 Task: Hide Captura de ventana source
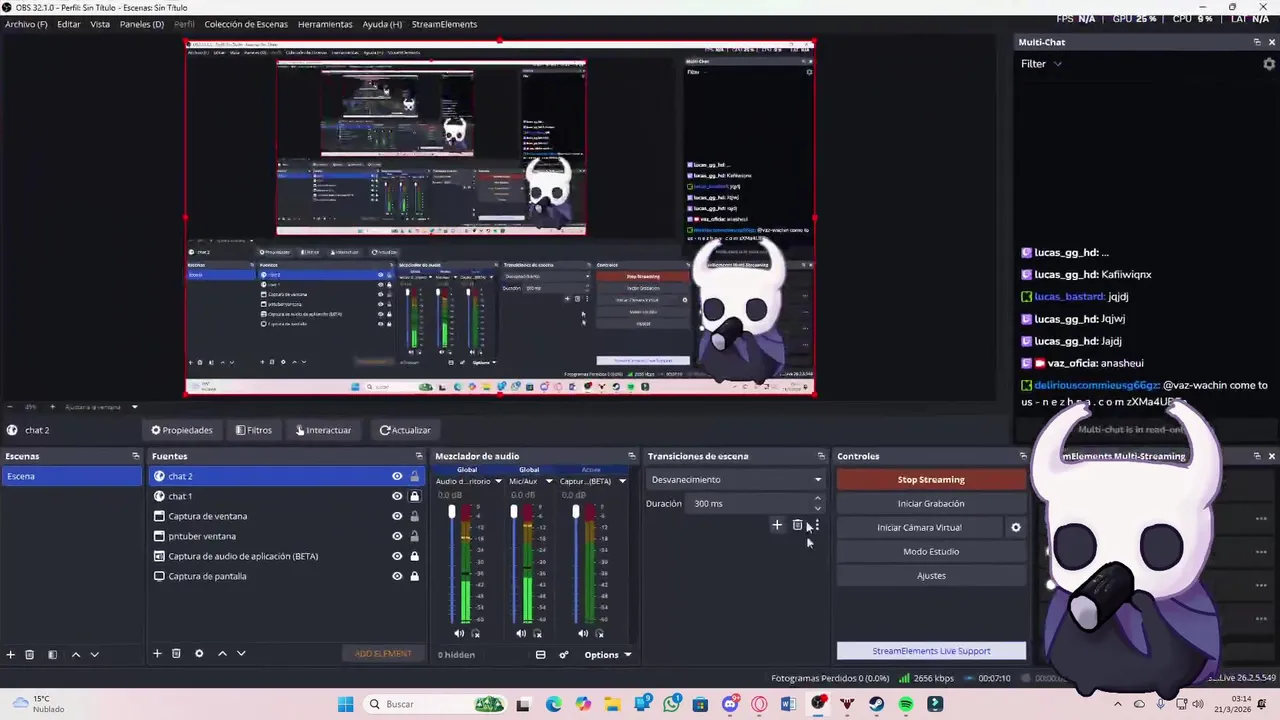point(397,516)
